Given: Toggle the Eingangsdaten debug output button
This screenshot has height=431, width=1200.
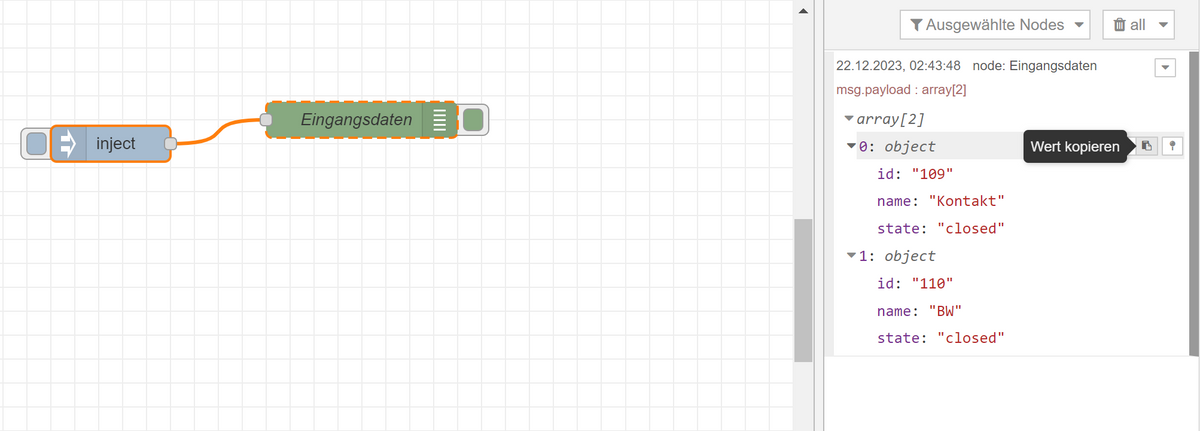Looking at the screenshot, I should coord(474,120).
